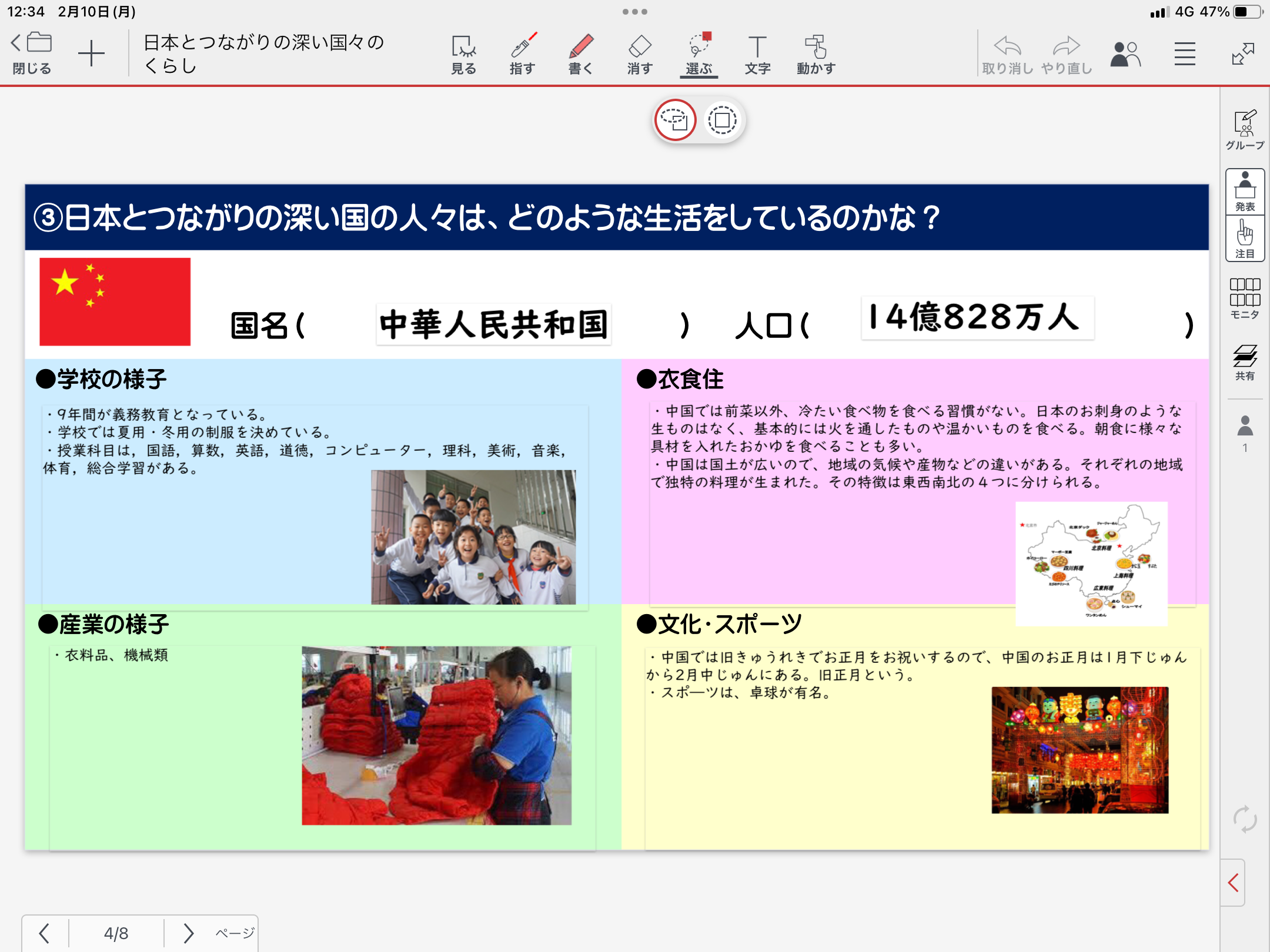Open the モニタ monitor view
Screen dimensions: 1270x952
[x=1245, y=299]
